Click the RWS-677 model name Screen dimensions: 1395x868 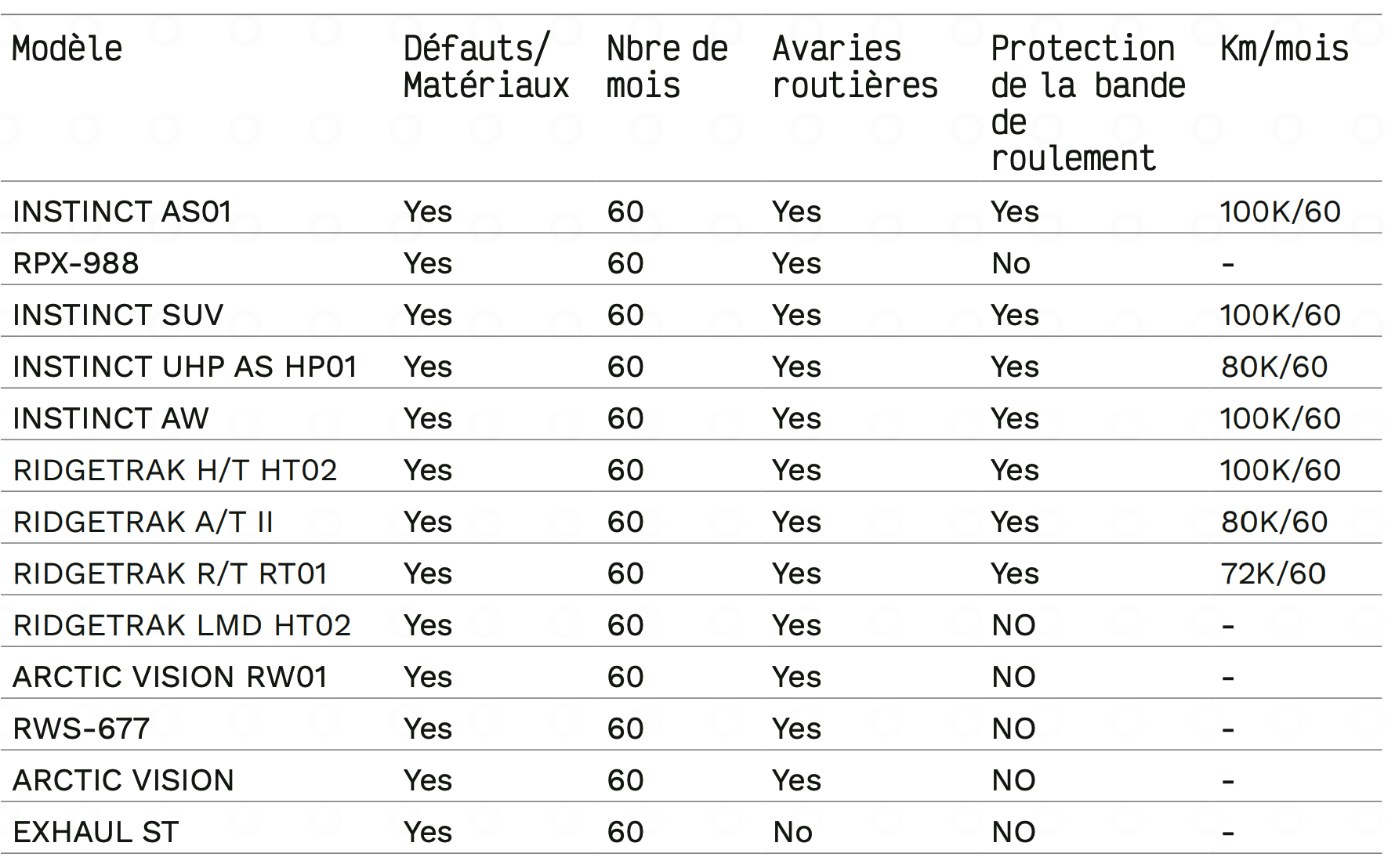82,729
